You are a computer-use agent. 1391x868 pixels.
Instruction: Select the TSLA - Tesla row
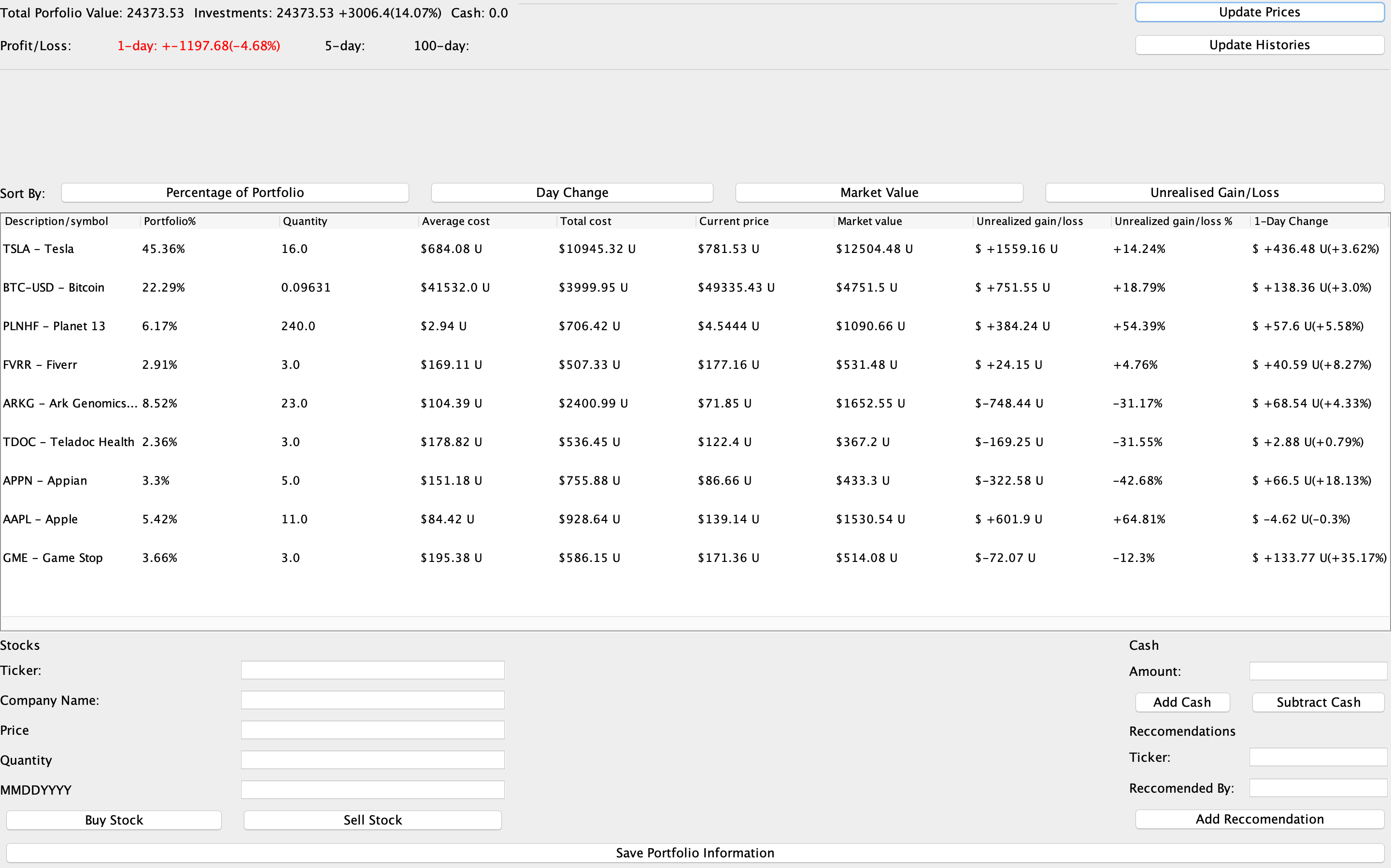point(344,249)
